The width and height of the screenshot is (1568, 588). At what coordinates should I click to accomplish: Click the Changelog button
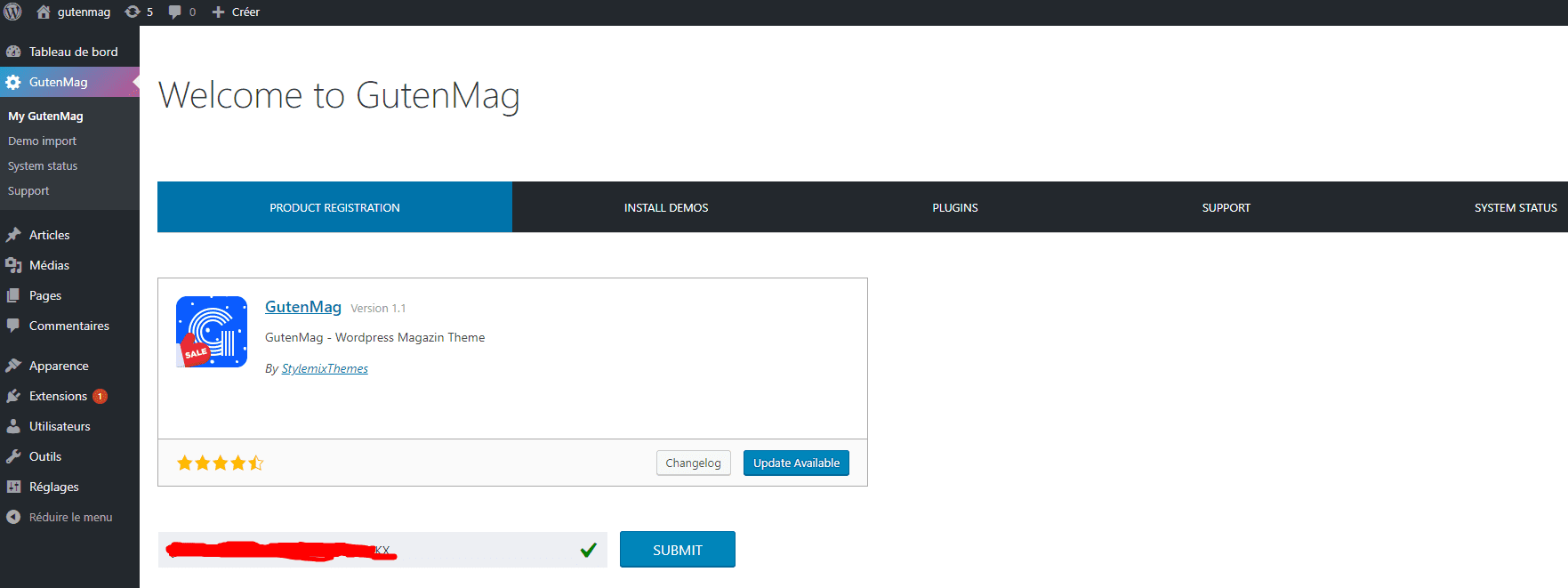(693, 463)
